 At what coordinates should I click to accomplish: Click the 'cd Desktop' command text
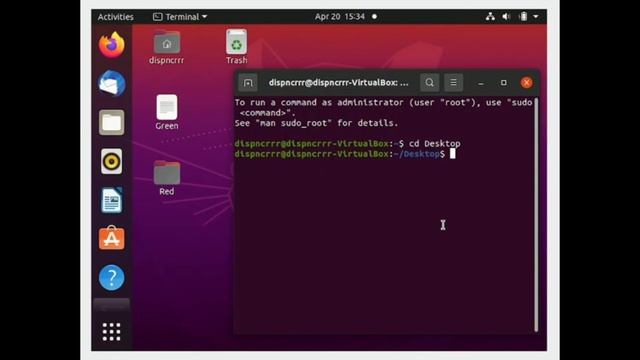(435, 144)
